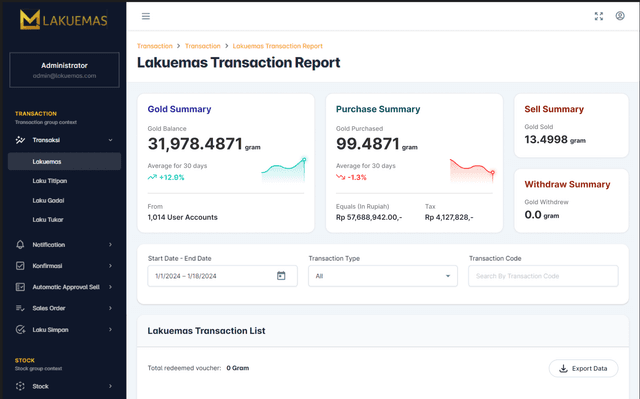
Task: Toggle fullscreen mode icon
Action: click(x=599, y=16)
